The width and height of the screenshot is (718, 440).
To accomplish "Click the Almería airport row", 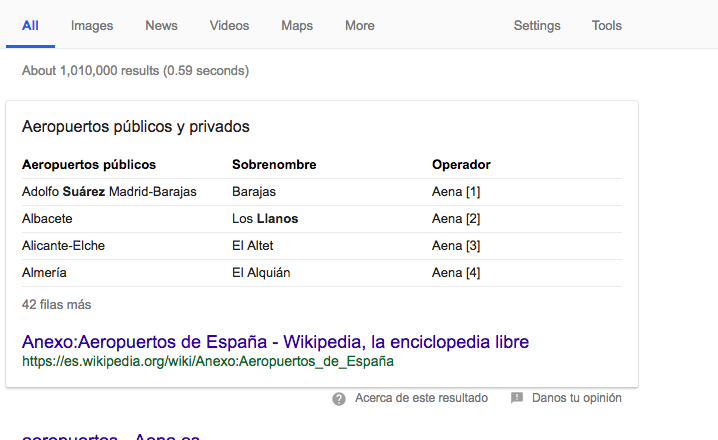I will pyautogui.click(x=44, y=272).
